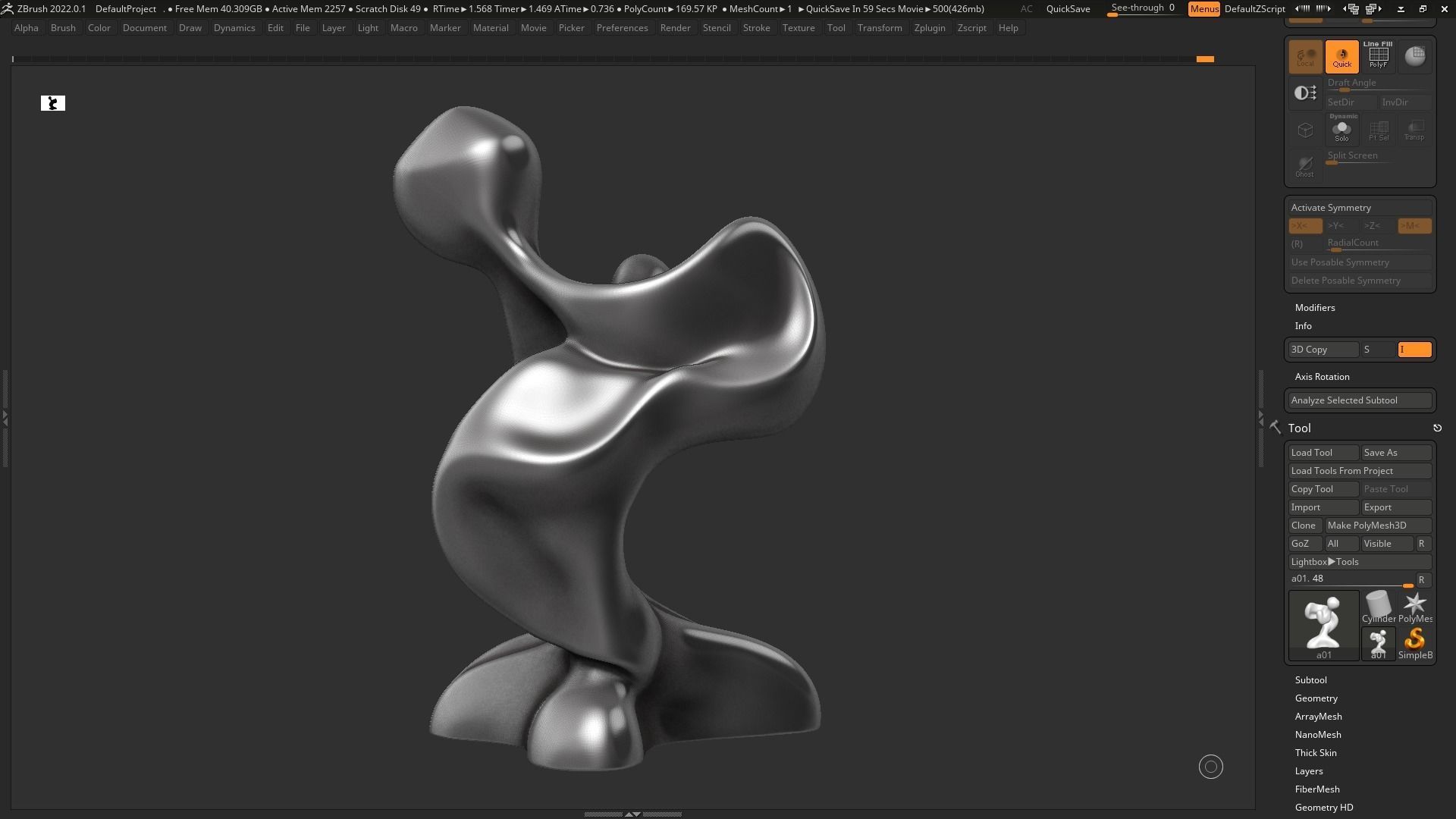Select the Cylinder tool thumbnail
The width and height of the screenshot is (1456, 819).
coord(1378,608)
